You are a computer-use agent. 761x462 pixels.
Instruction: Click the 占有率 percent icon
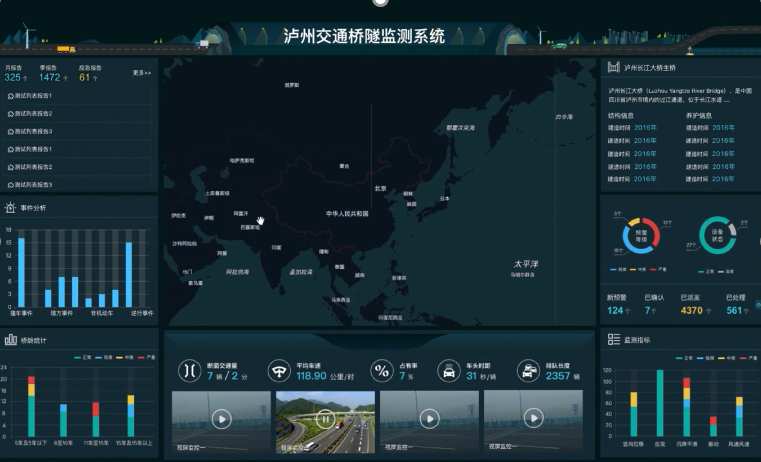(381, 370)
